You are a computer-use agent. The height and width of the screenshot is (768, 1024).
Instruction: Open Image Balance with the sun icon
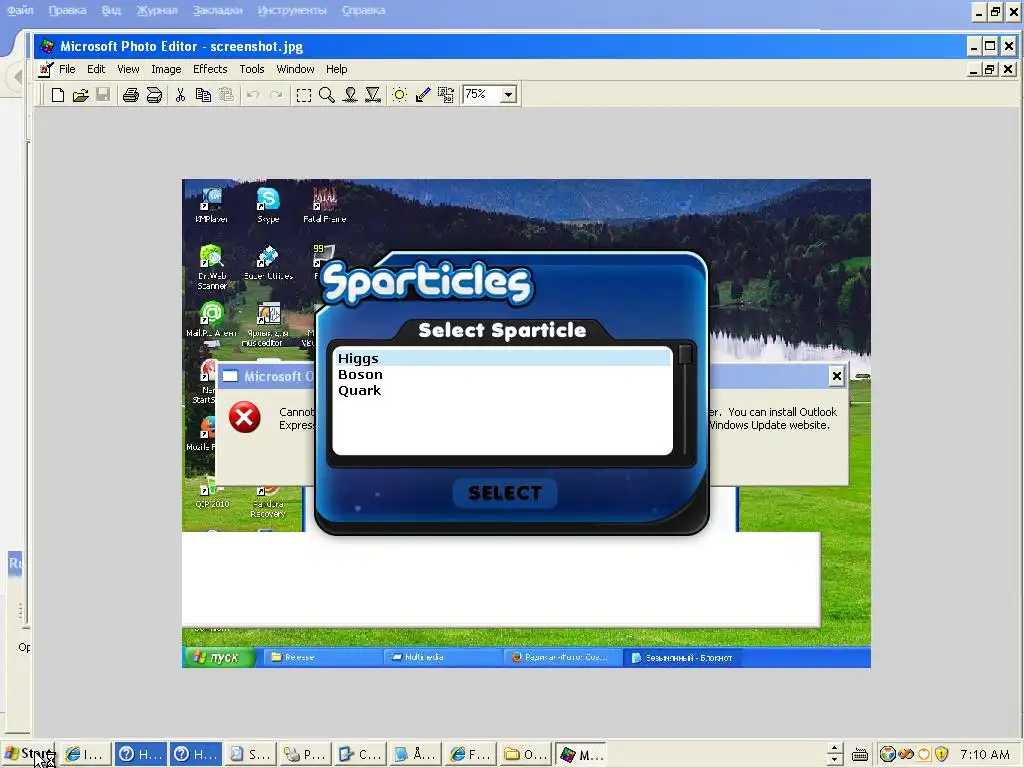400,95
